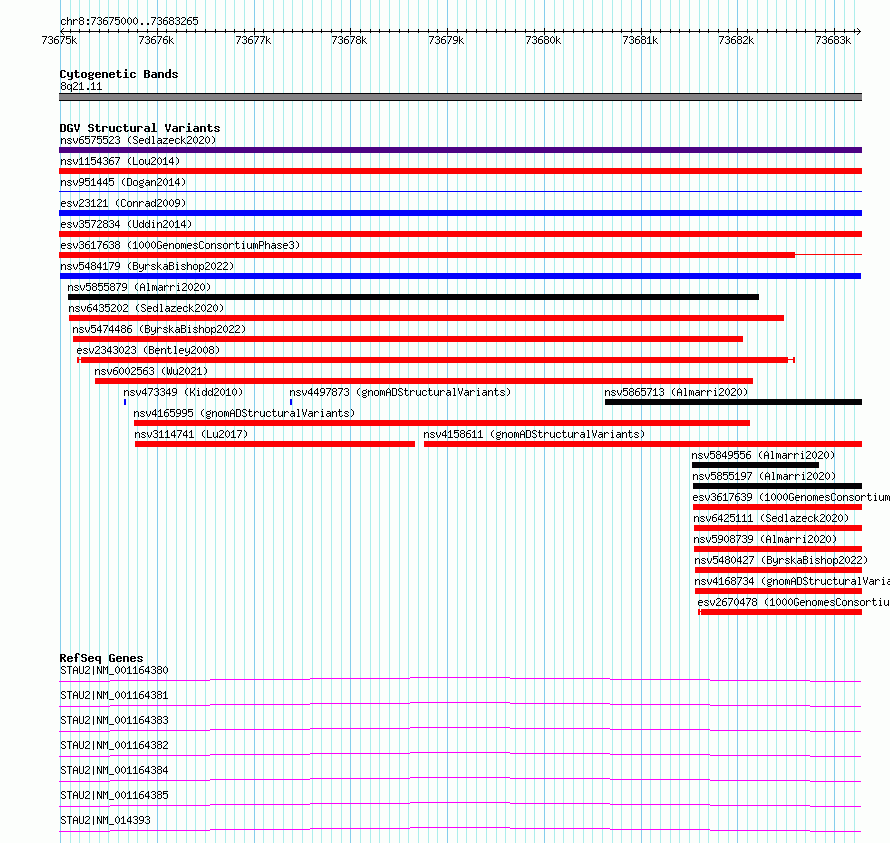Open transcript STAU2|NM_014393
The width and height of the screenshot is (890, 843).
pyautogui.click(x=105, y=820)
